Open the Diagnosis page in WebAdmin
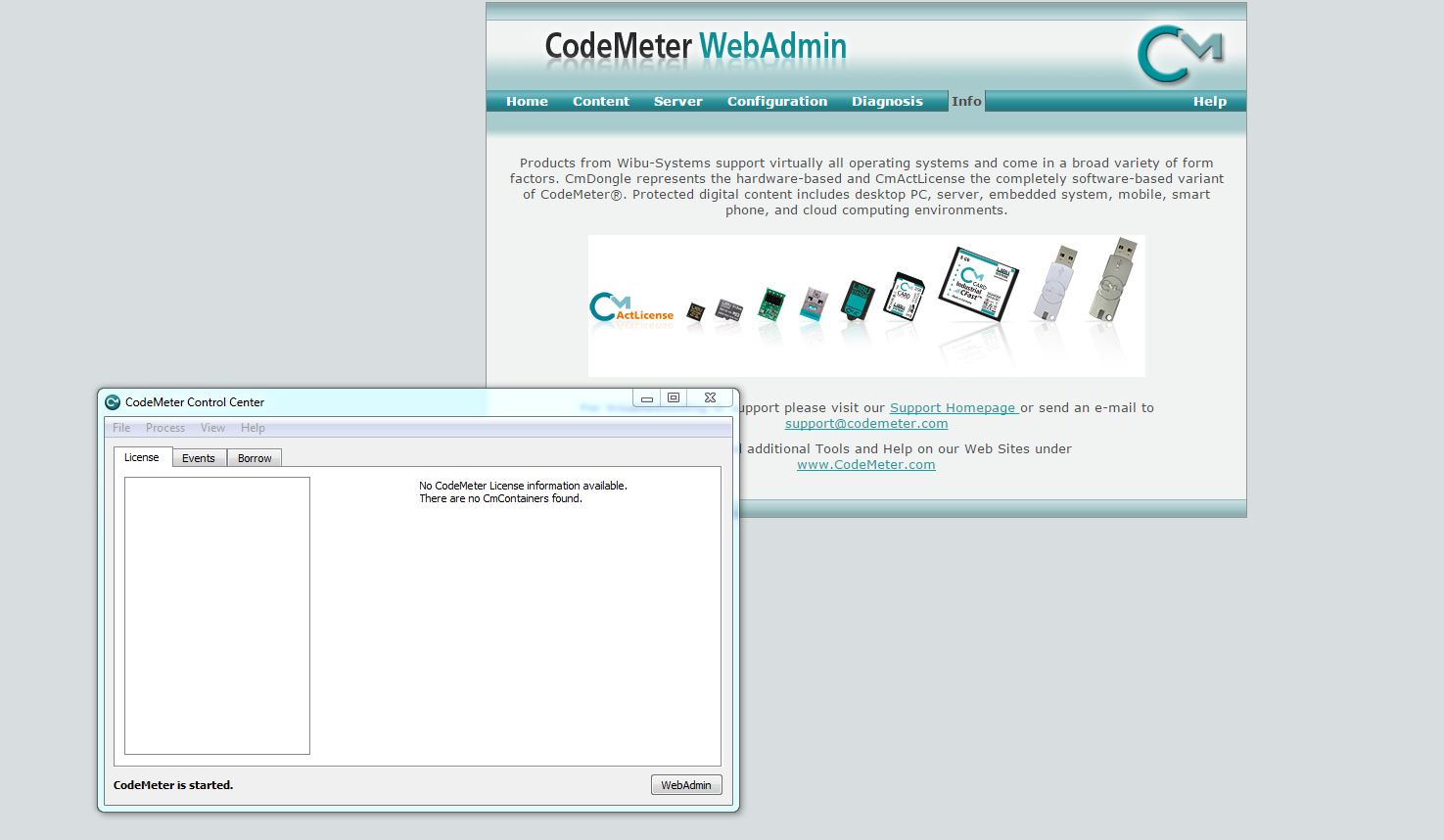Image resolution: width=1444 pixels, height=840 pixels. [x=887, y=102]
